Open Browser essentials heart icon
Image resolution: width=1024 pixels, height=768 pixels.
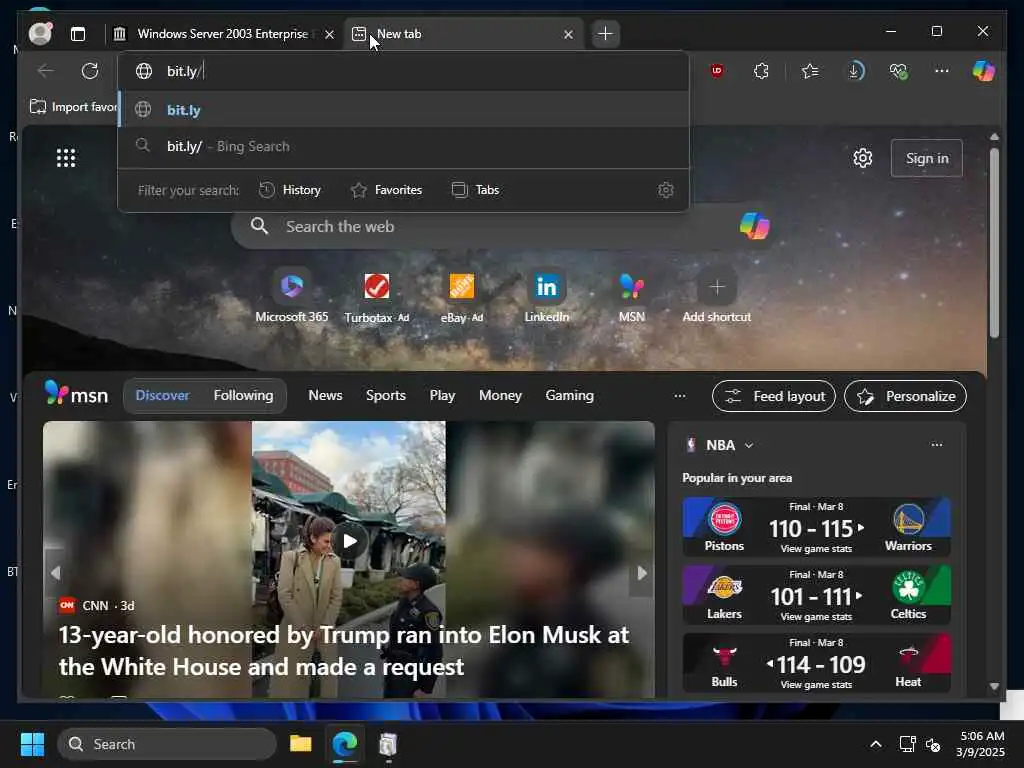coord(899,71)
